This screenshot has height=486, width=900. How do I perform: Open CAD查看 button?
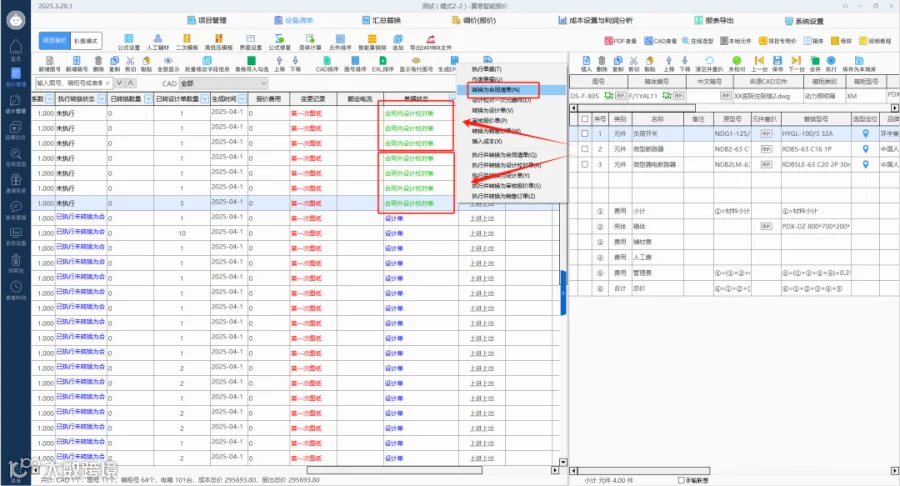point(660,41)
